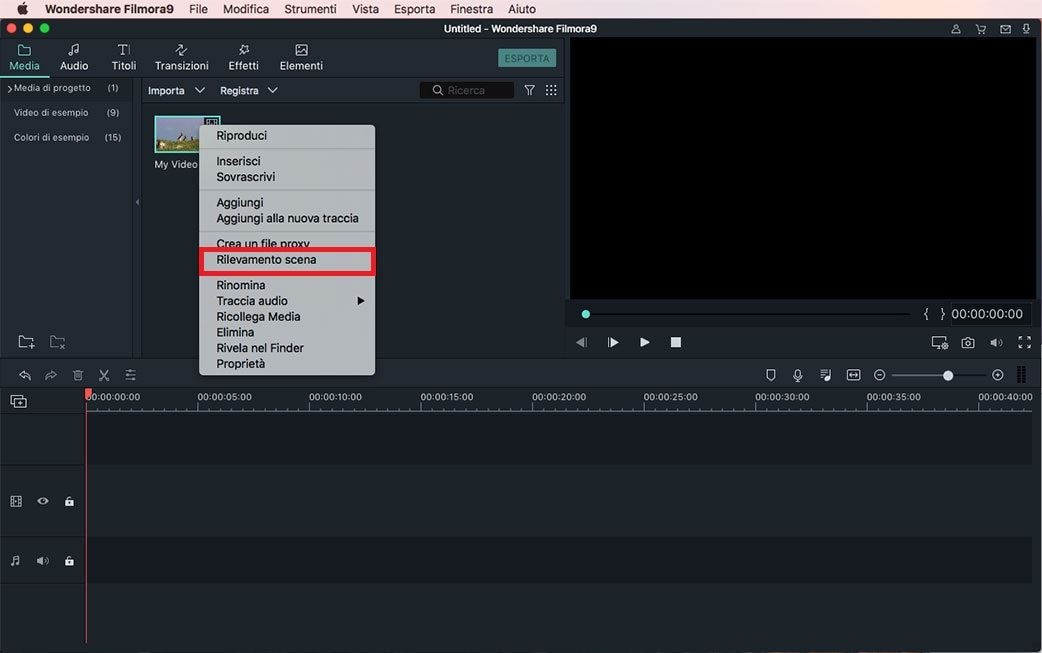Open the user account icon
The width and height of the screenshot is (1042, 653).
coord(955,29)
